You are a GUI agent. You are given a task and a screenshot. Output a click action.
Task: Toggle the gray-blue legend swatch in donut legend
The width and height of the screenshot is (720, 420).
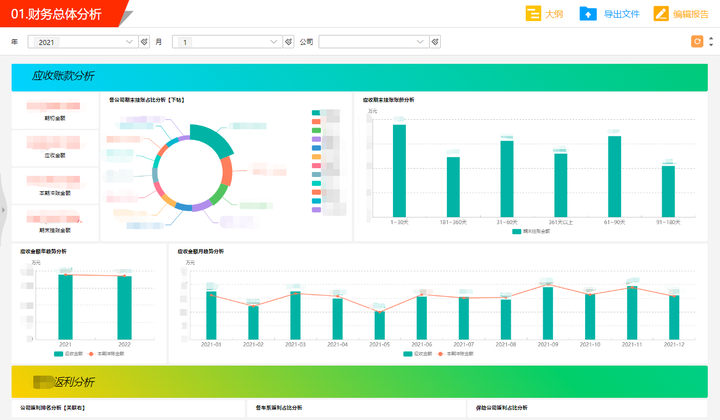click(x=316, y=174)
